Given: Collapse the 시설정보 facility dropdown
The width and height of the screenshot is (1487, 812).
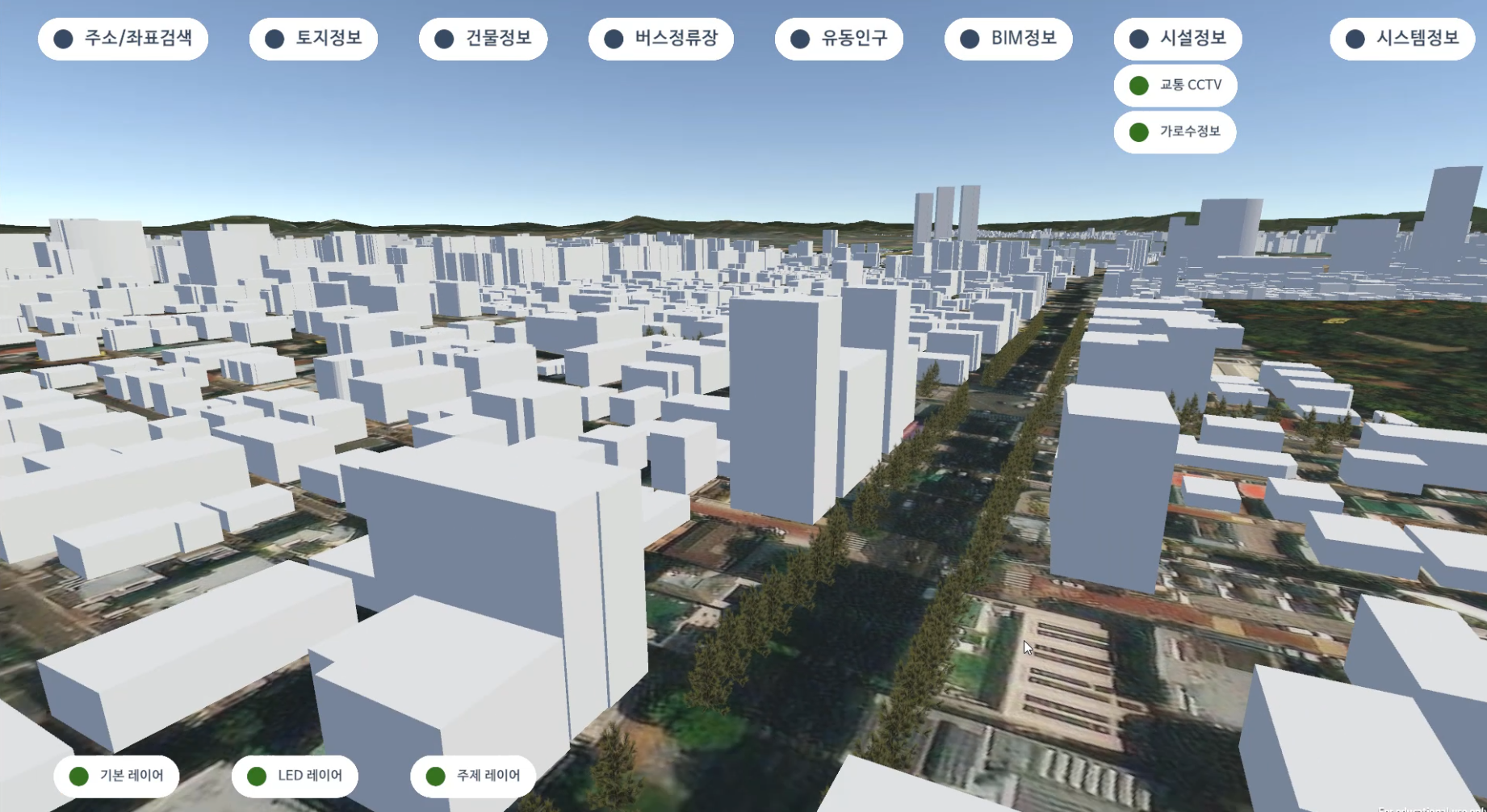Looking at the screenshot, I should pos(1177,39).
